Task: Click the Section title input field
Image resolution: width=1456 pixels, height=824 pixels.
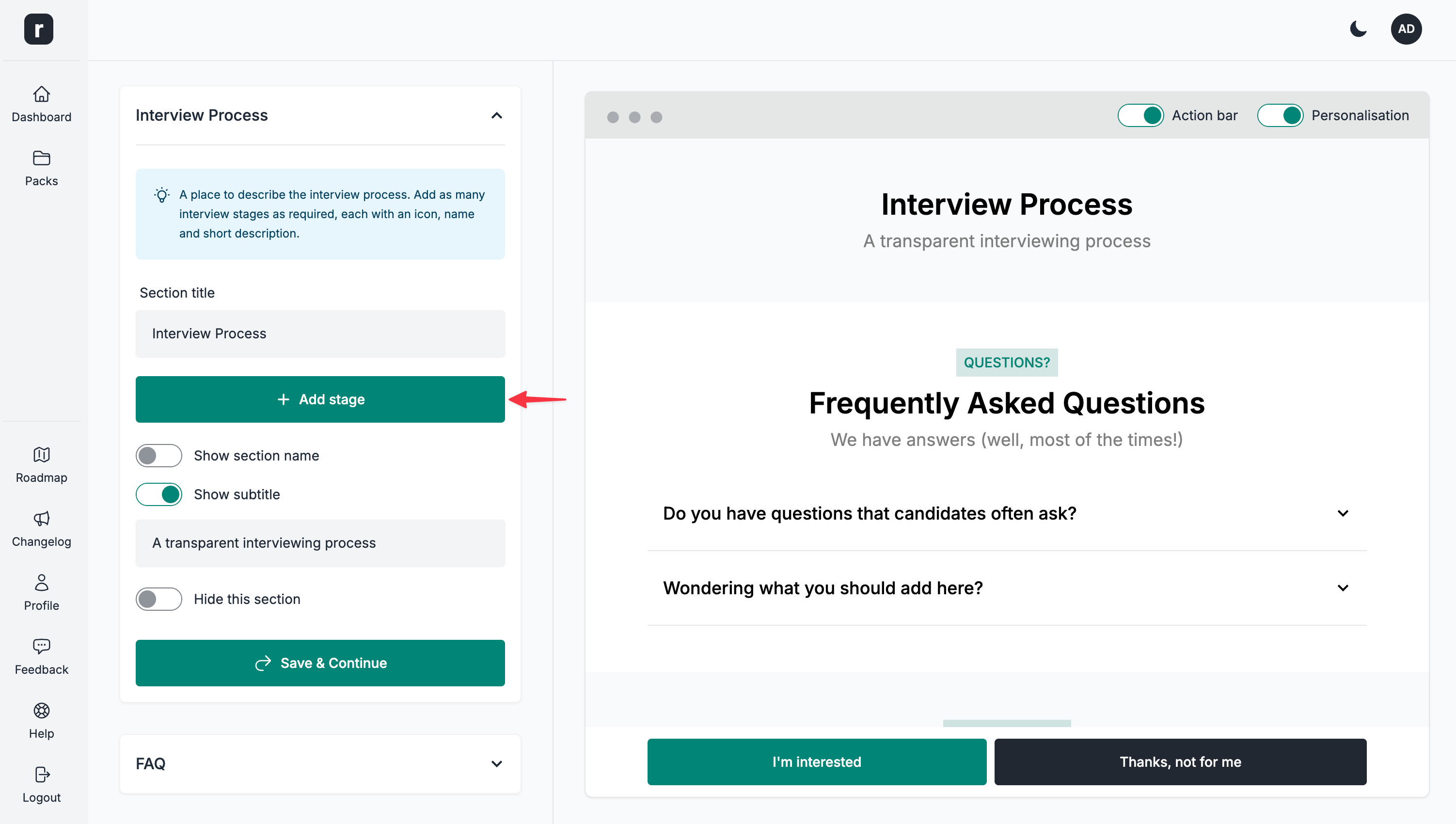Action: tap(320, 333)
